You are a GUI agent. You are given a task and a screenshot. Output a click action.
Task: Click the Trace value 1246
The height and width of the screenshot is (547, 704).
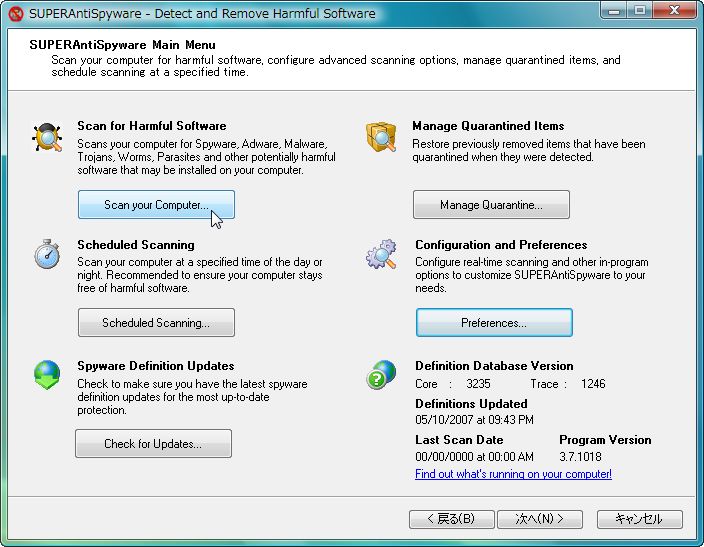pos(593,384)
